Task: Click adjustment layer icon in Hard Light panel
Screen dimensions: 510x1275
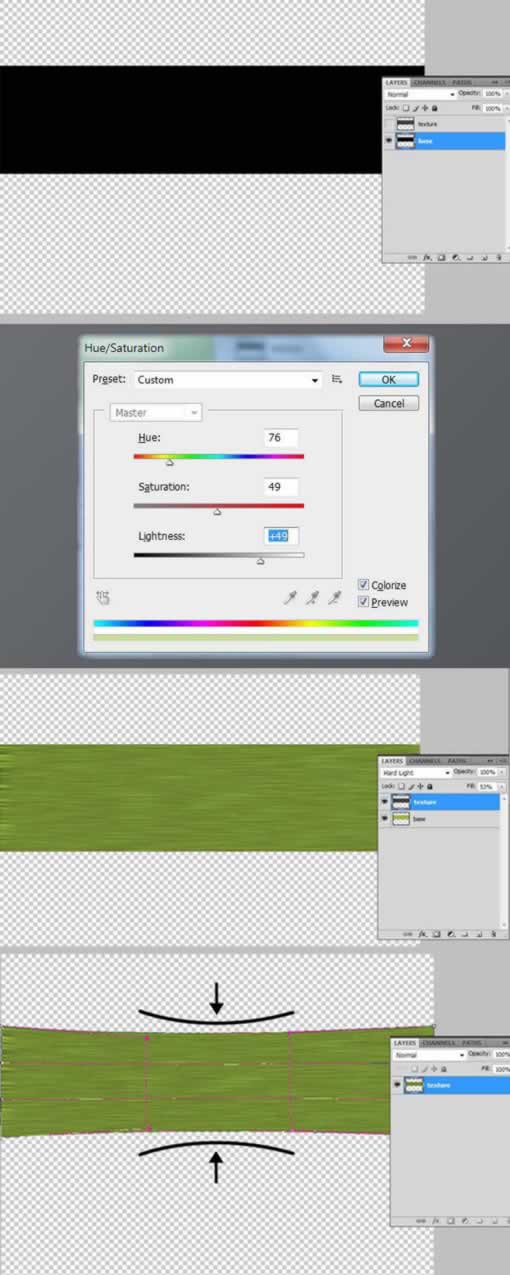Action: [451, 933]
